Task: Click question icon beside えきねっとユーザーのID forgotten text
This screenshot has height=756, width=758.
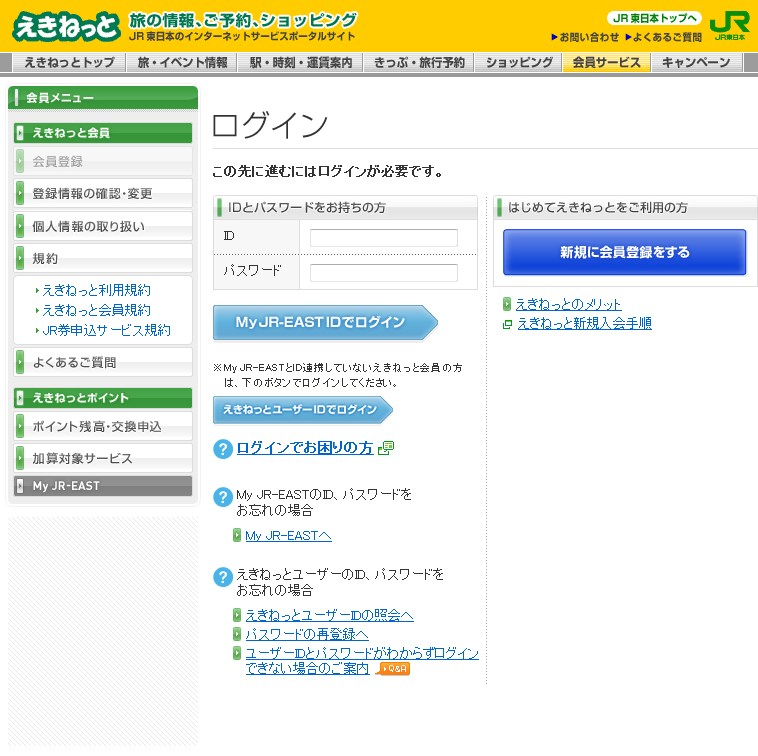Action: (223, 577)
